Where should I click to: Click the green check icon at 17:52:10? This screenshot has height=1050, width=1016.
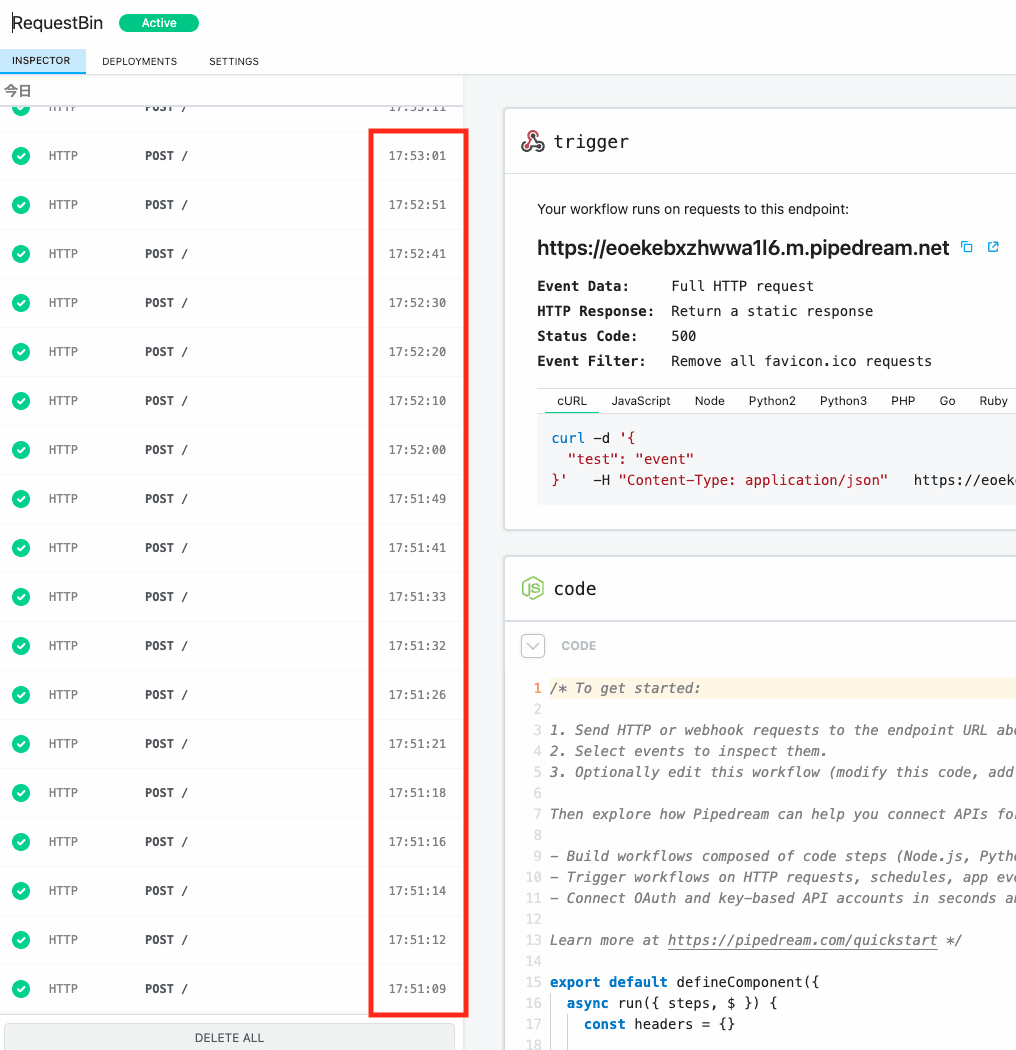[x=21, y=400]
